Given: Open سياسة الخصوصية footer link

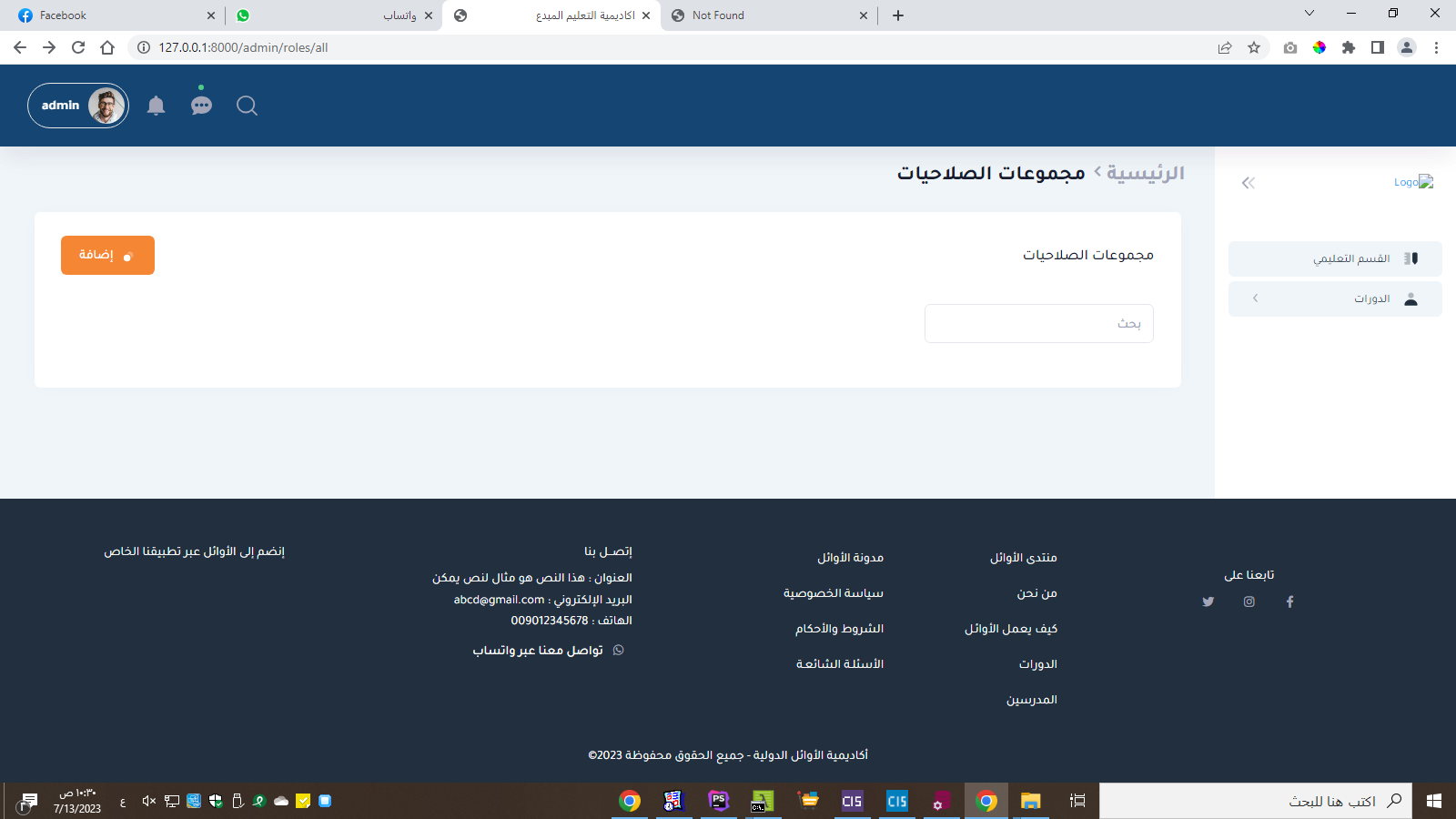Looking at the screenshot, I should [x=834, y=593].
